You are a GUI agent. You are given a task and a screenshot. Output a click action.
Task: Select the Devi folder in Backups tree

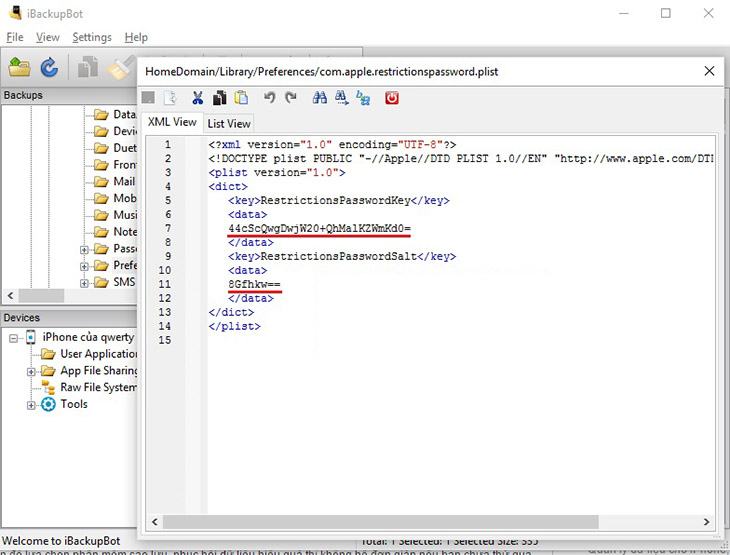(115, 131)
